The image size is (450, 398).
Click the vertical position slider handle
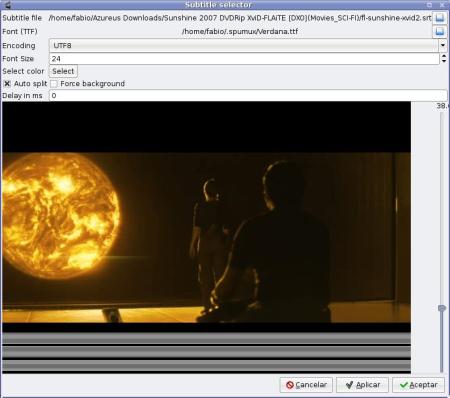tap(442, 308)
